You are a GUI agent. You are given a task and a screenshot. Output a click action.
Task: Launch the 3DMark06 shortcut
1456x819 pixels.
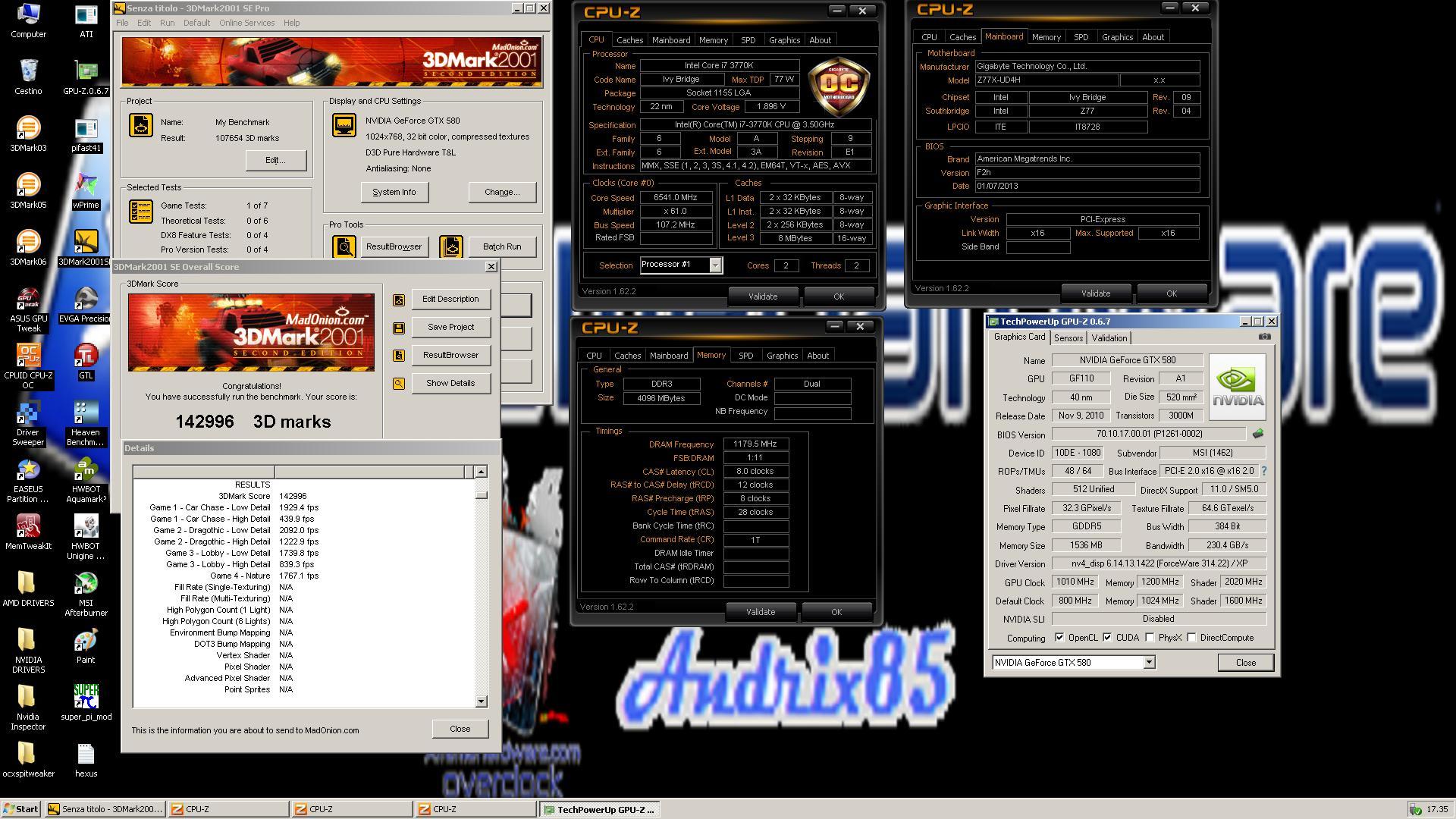tap(28, 248)
